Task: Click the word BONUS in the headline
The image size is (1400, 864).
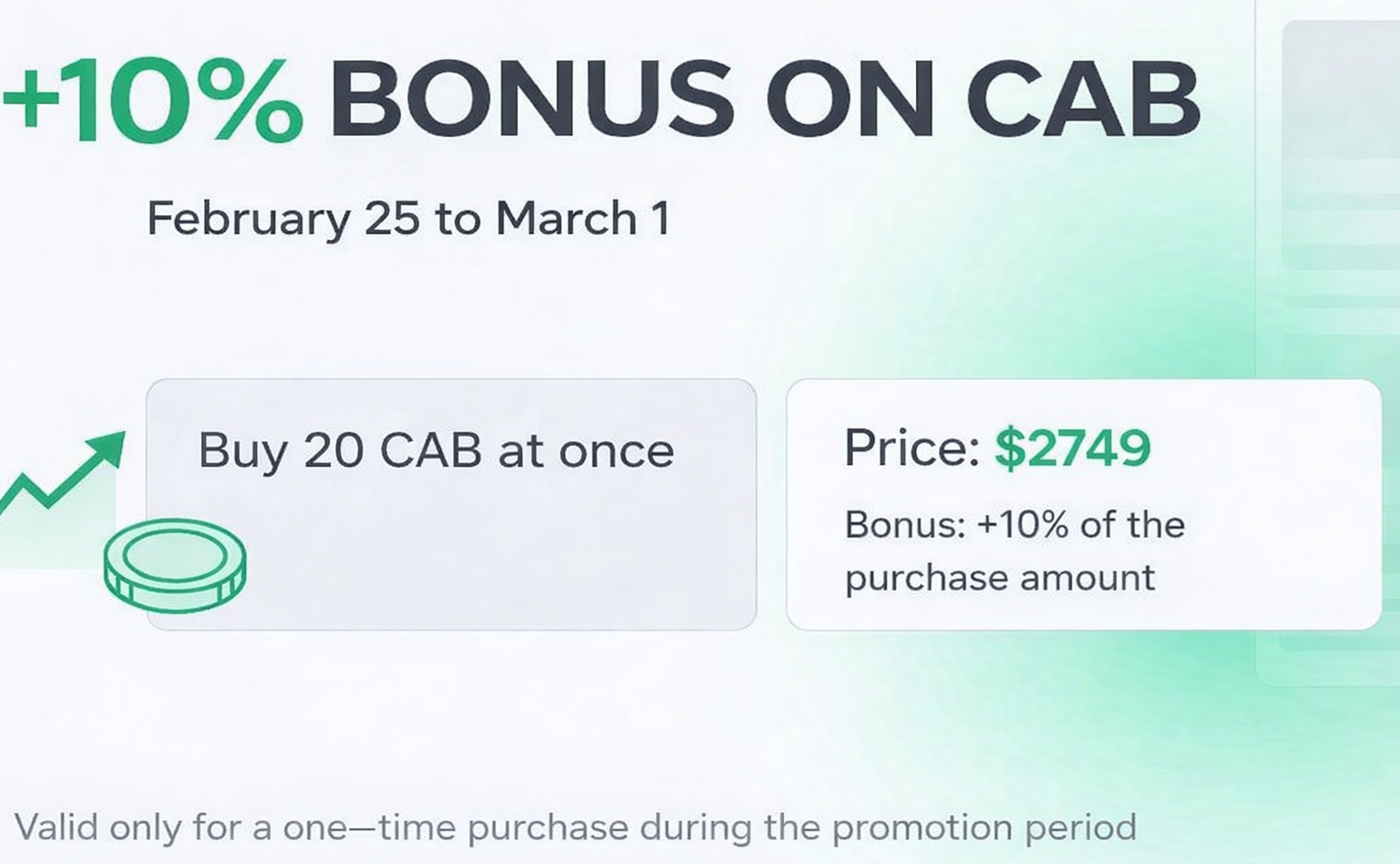Action: (x=531, y=100)
